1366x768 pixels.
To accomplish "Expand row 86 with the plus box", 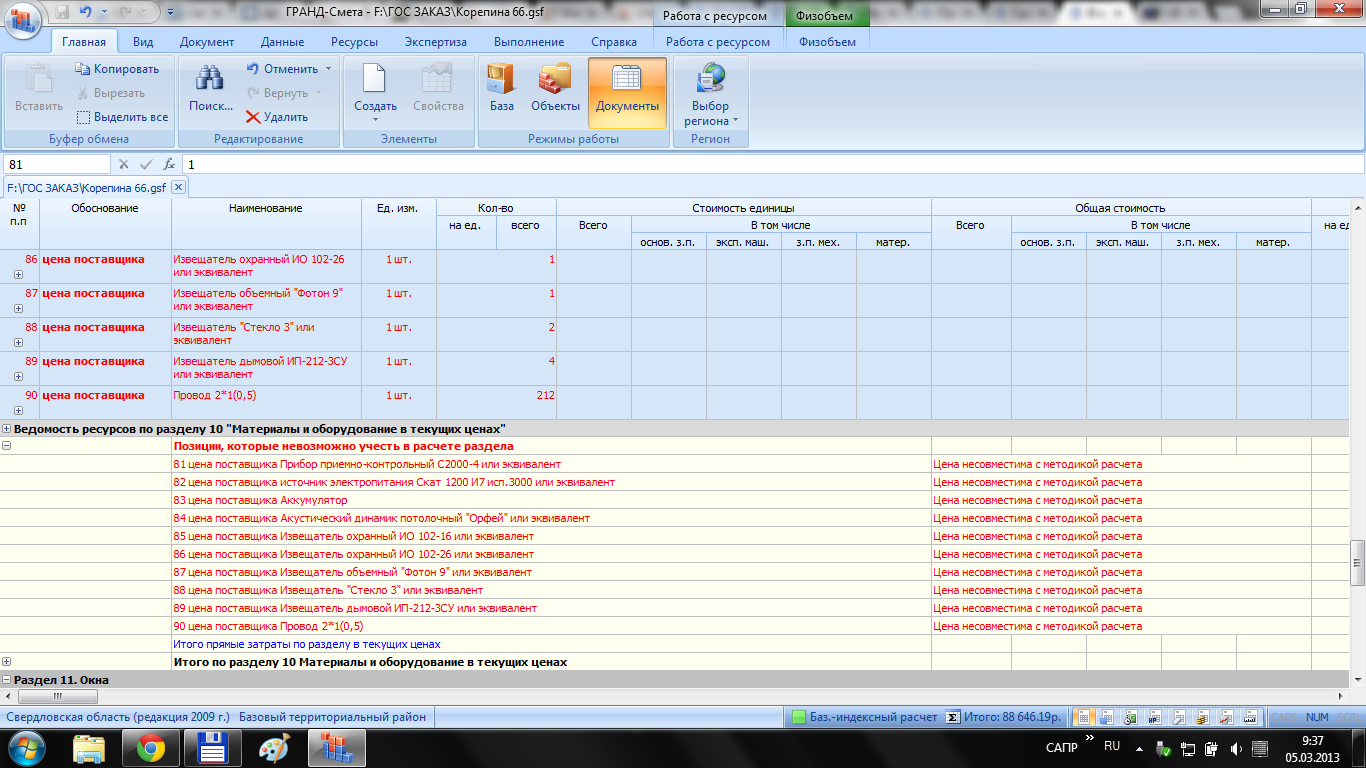I will [x=18, y=274].
